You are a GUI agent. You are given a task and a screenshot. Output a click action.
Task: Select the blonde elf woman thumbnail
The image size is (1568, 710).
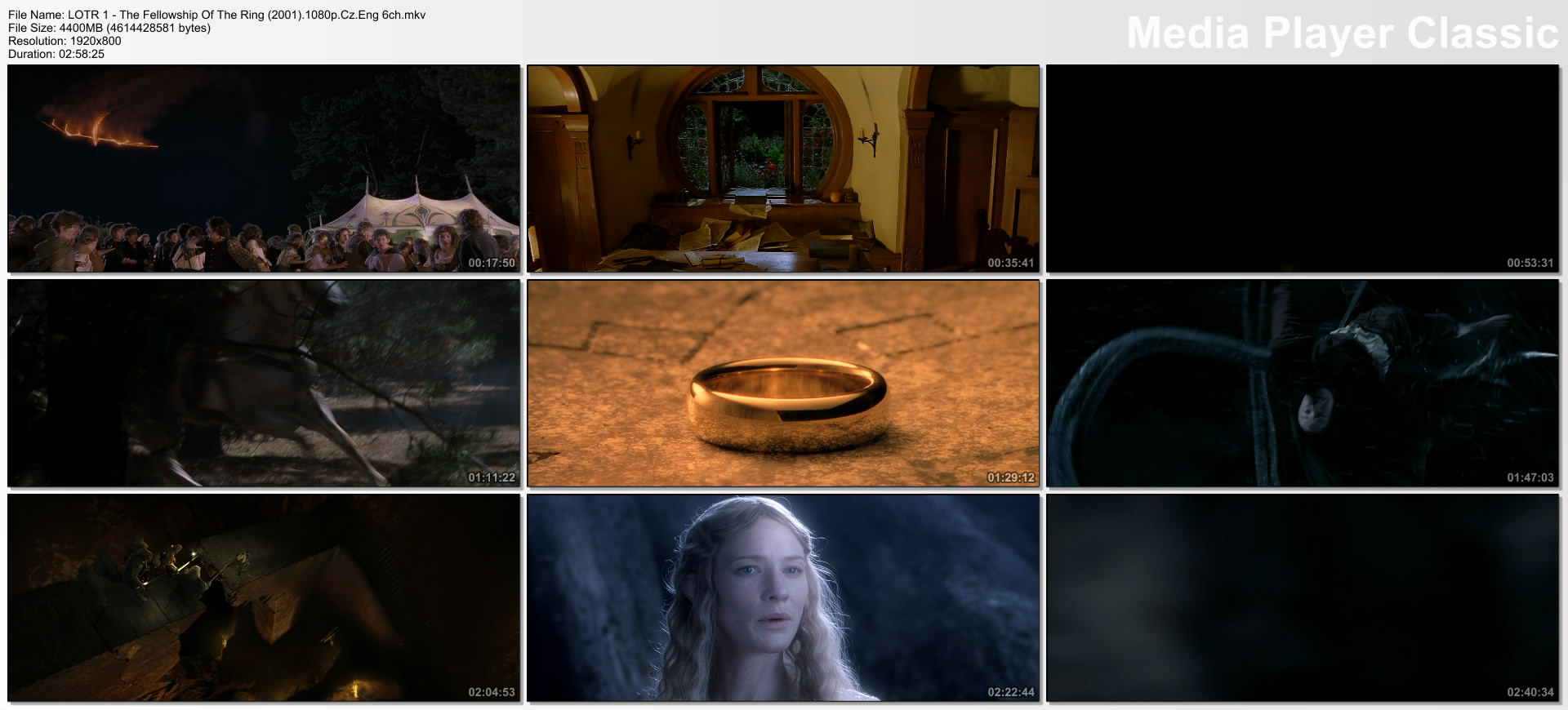(x=783, y=597)
